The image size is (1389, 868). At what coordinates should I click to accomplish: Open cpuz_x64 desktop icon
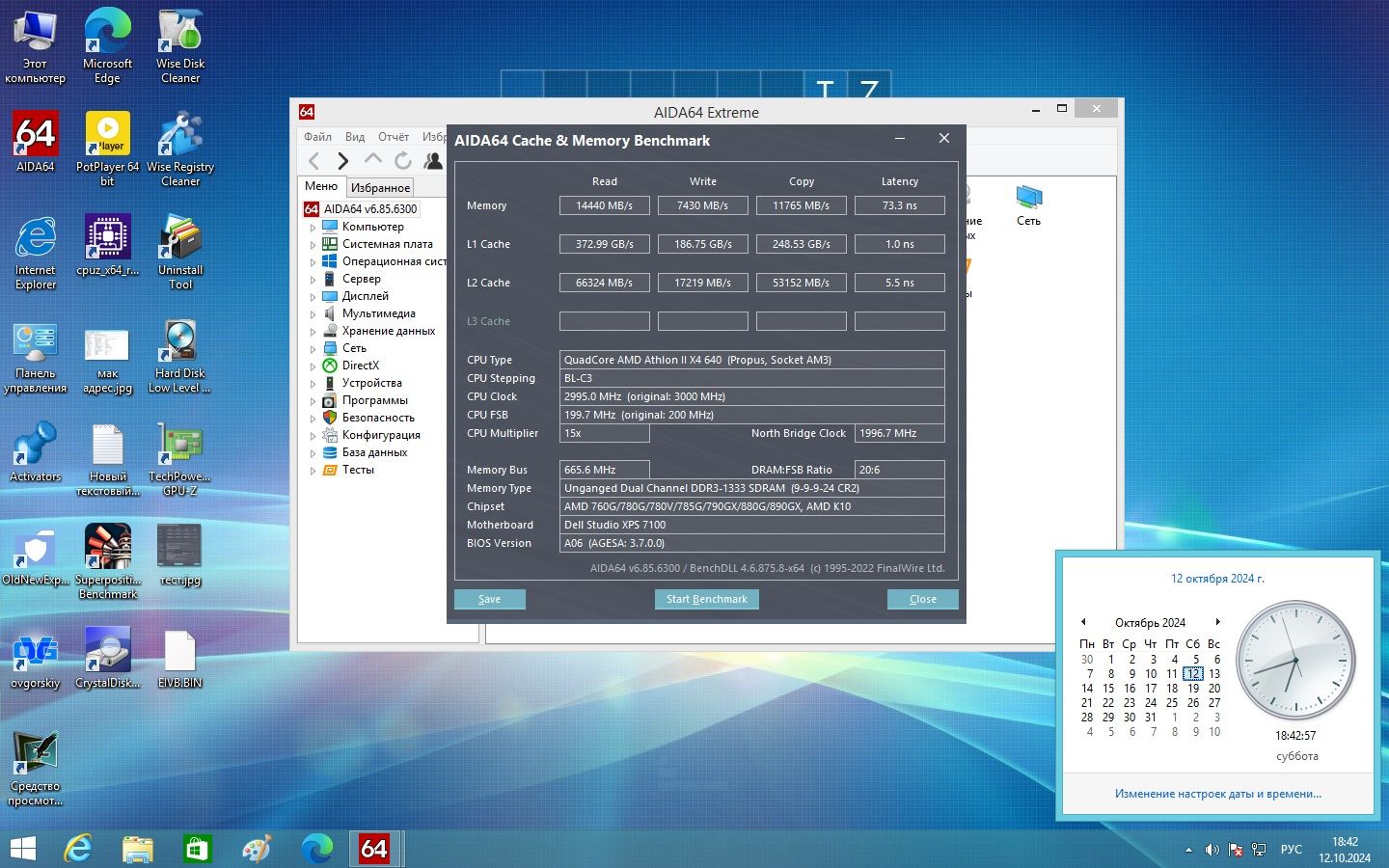(x=107, y=245)
